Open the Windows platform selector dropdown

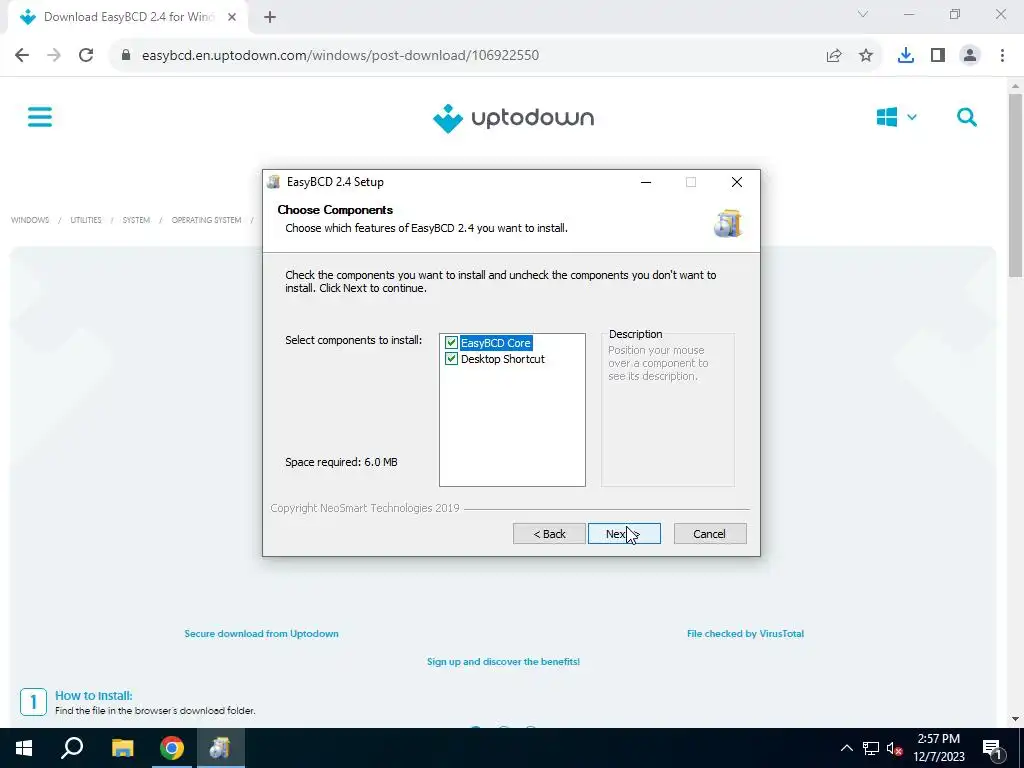tap(897, 118)
